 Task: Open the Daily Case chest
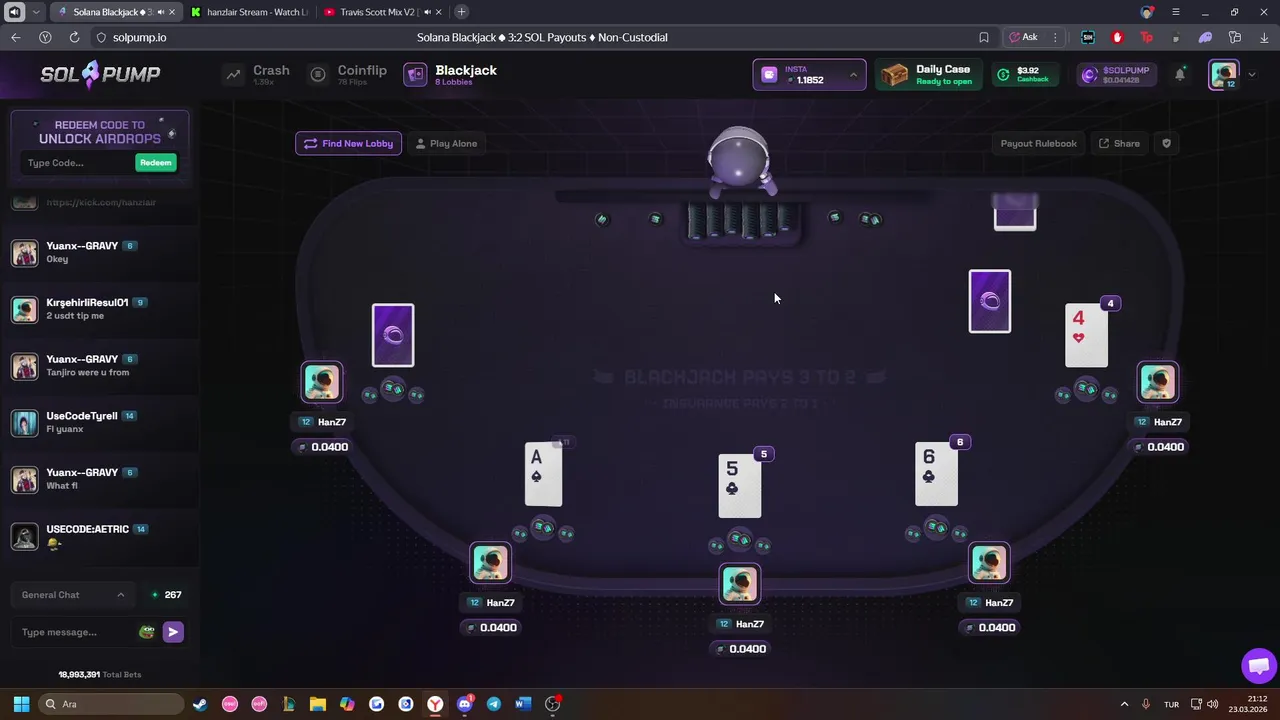pyautogui.click(x=929, y=75)
